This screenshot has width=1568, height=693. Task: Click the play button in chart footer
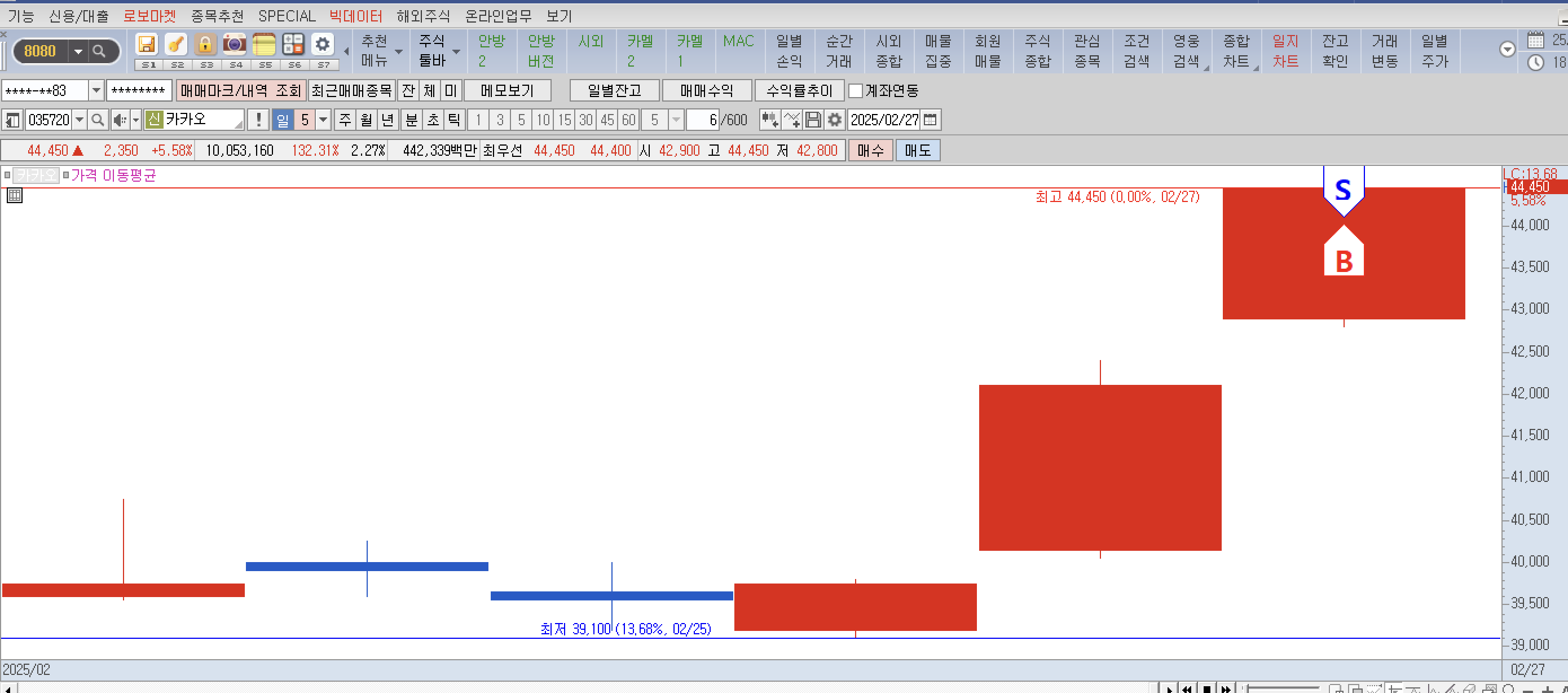pos(1169,688)
